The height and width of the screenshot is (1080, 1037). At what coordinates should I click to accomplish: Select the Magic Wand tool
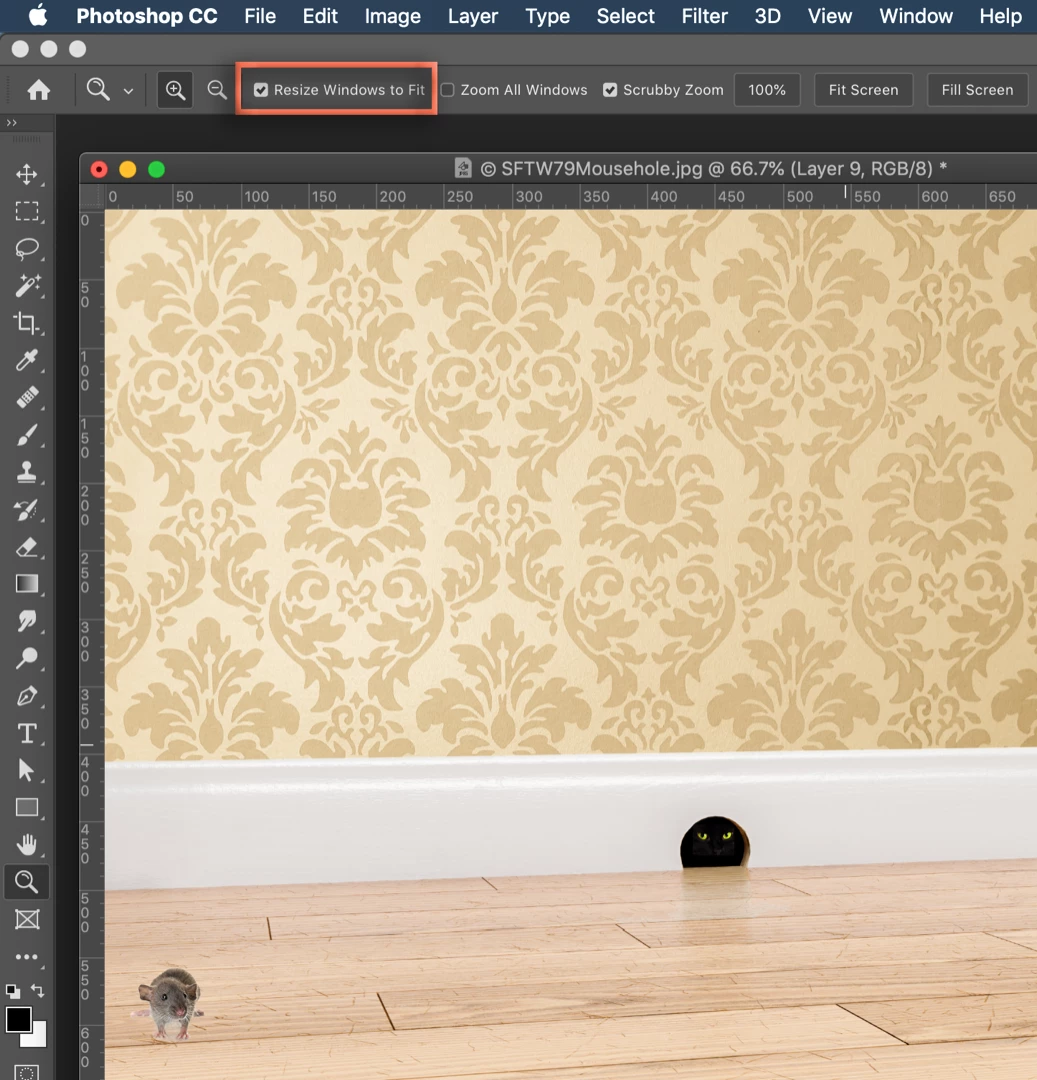click(x=27, y=285)
